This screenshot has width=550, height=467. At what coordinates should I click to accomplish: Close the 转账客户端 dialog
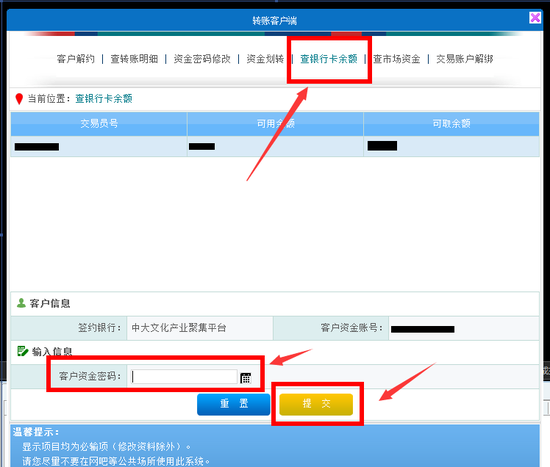(535, 17)
